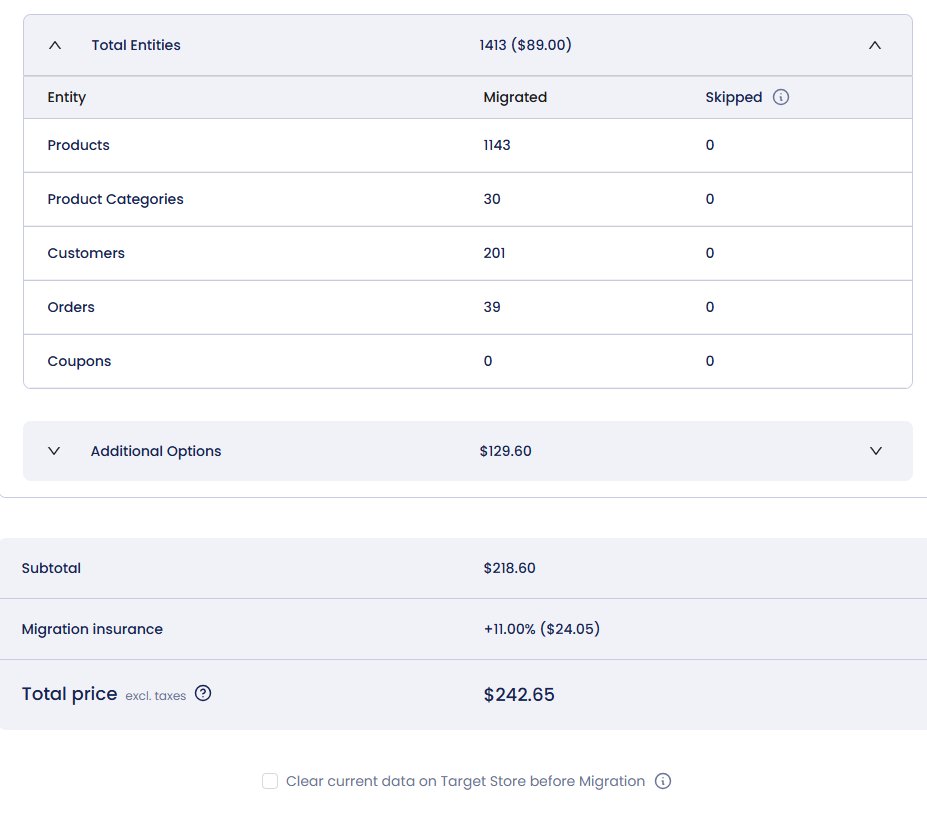The image size is (927, 817).
Task: Select the Migration insurance label
Action: coord(92,629)
